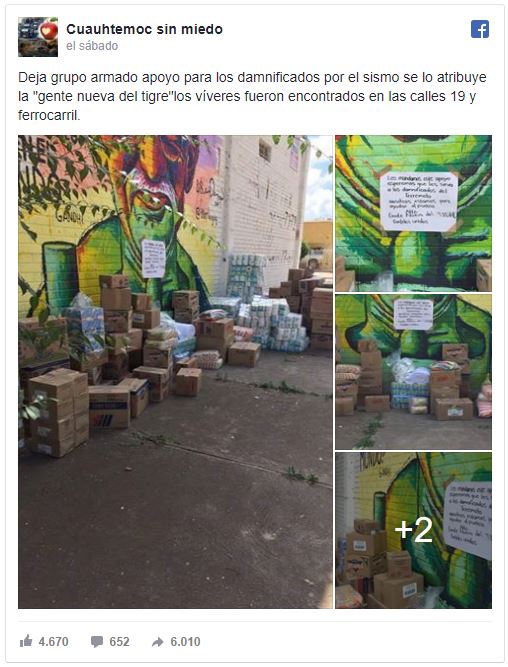Image resolution: width=508 pixels, height=667 pixels.
Task: Click the 652 comments count
Action: point(119,641)
